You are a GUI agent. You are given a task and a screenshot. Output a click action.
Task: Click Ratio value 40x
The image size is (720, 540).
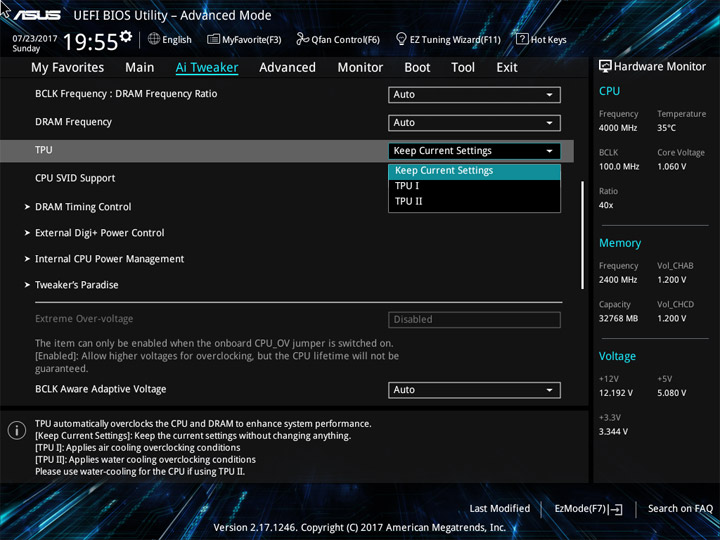606,205
